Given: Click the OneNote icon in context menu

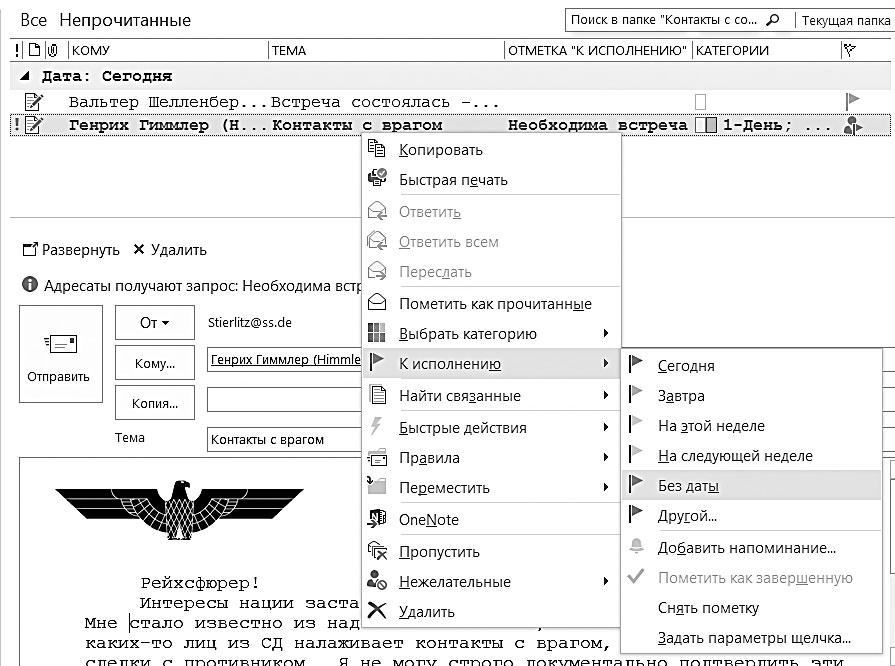Looking at the screenshot, I should point(377,519).
